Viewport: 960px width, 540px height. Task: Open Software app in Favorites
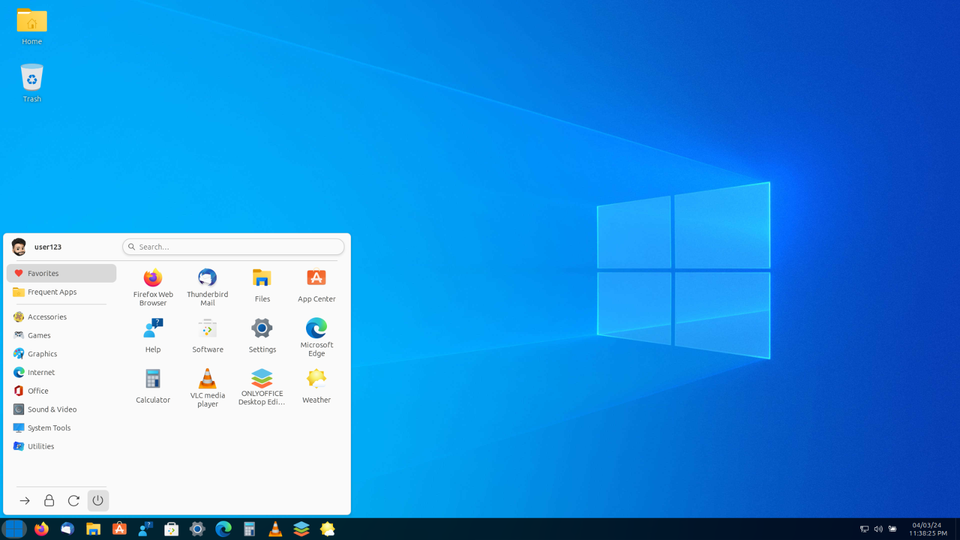tap(208, 336)
